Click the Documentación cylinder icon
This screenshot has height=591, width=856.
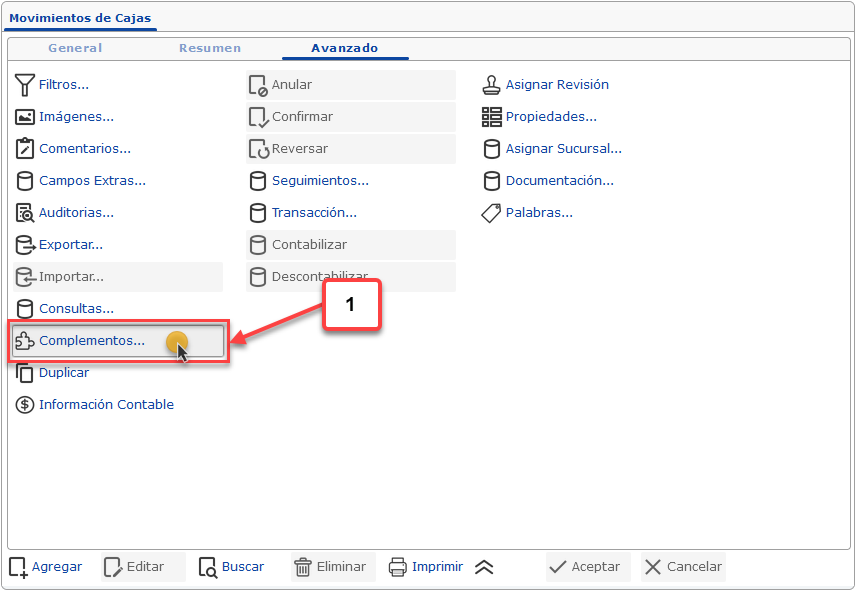tap(491, 181)
